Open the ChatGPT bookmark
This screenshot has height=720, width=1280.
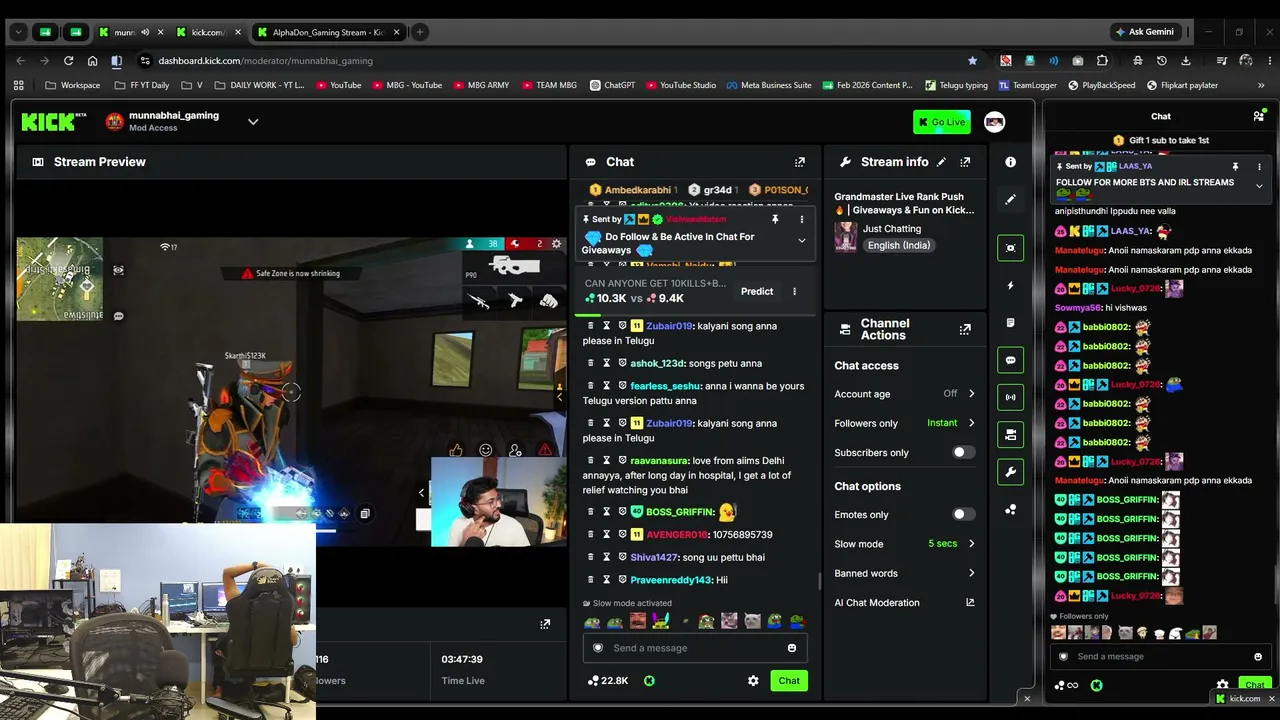tap(612, 85)
